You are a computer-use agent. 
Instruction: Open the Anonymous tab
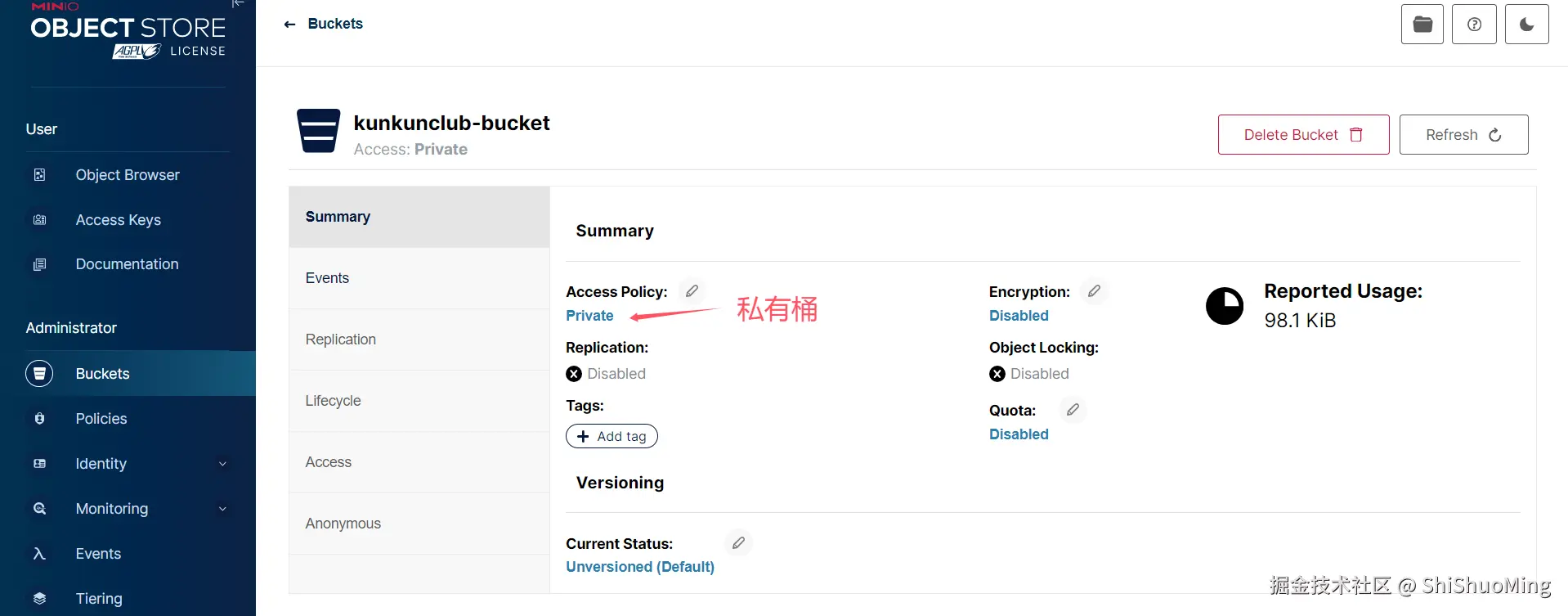tap(343, 524)
